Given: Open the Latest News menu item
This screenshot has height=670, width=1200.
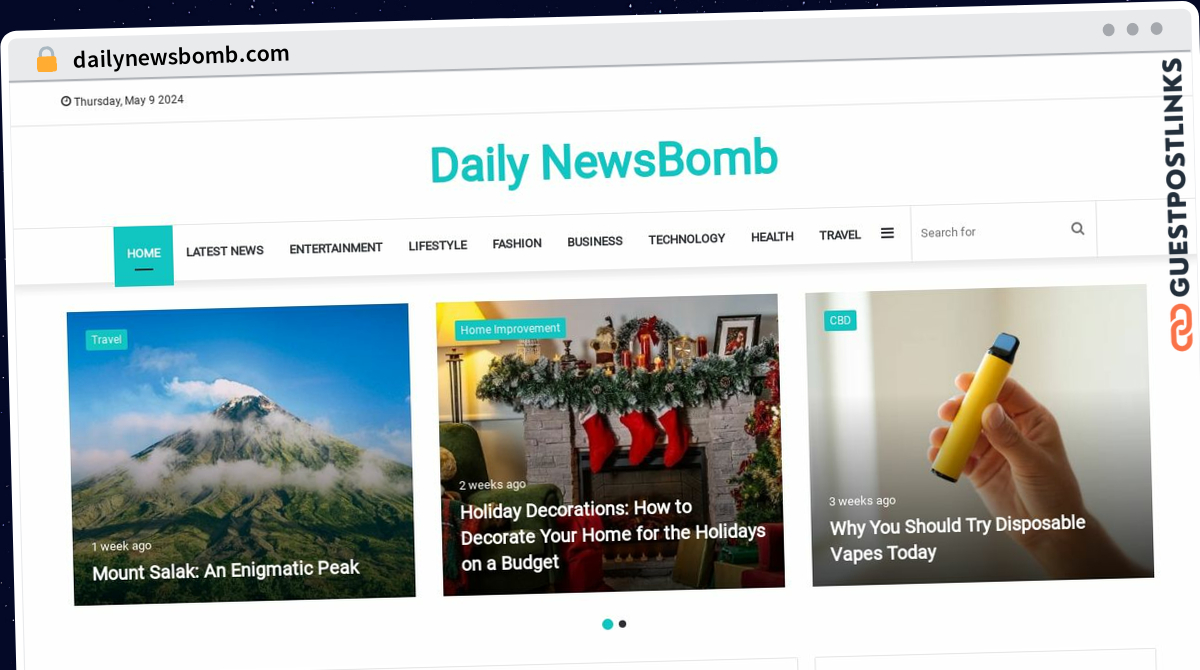Looking at the screenshot, I should coord(225,251).
